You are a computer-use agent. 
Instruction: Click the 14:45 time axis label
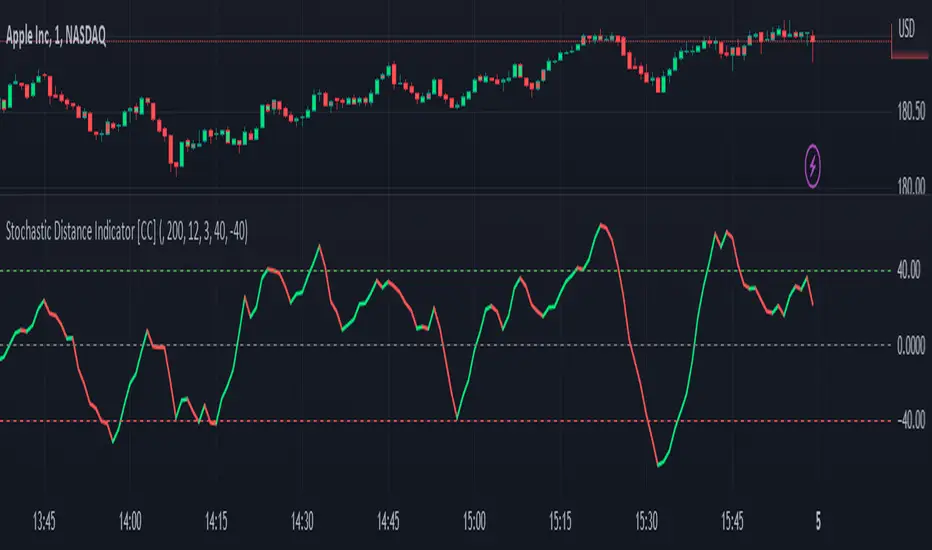pyautogui.click(x=388, y=521)
